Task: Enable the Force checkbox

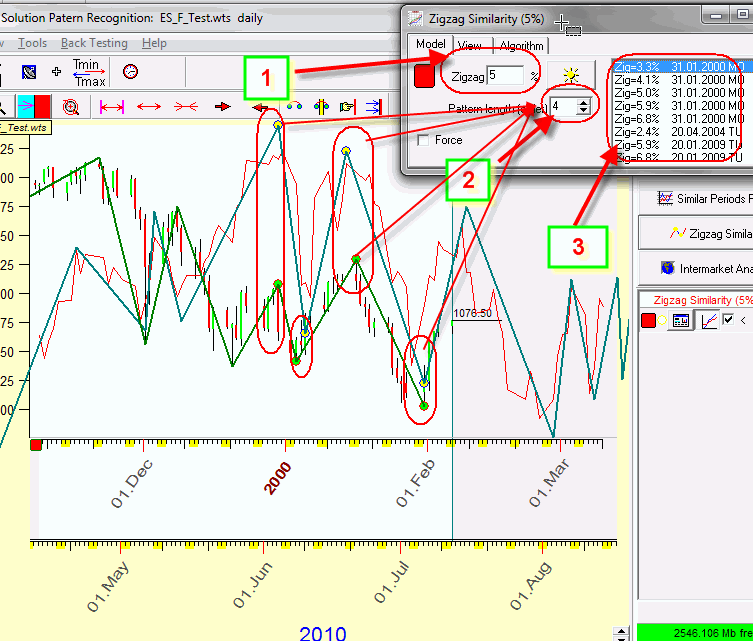Action: (423, 140)
